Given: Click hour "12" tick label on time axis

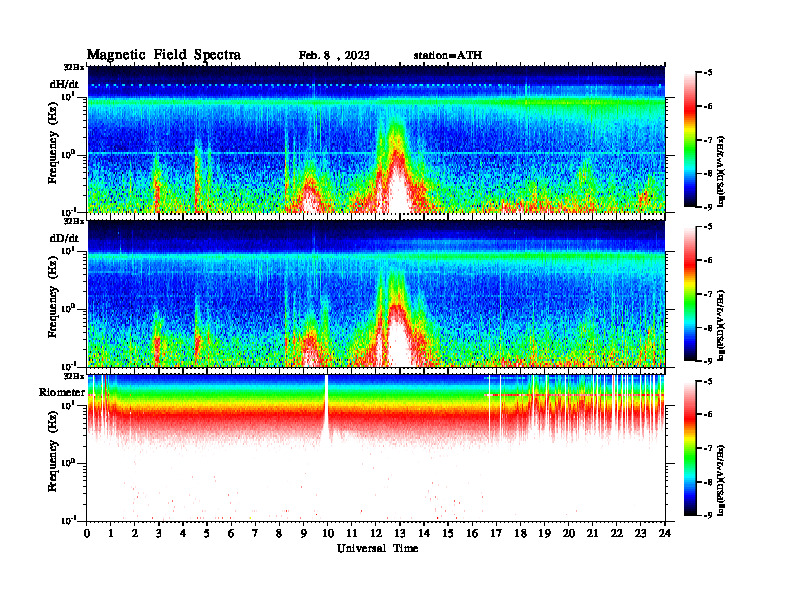Looking at the screenshot, I should point(376,533).
